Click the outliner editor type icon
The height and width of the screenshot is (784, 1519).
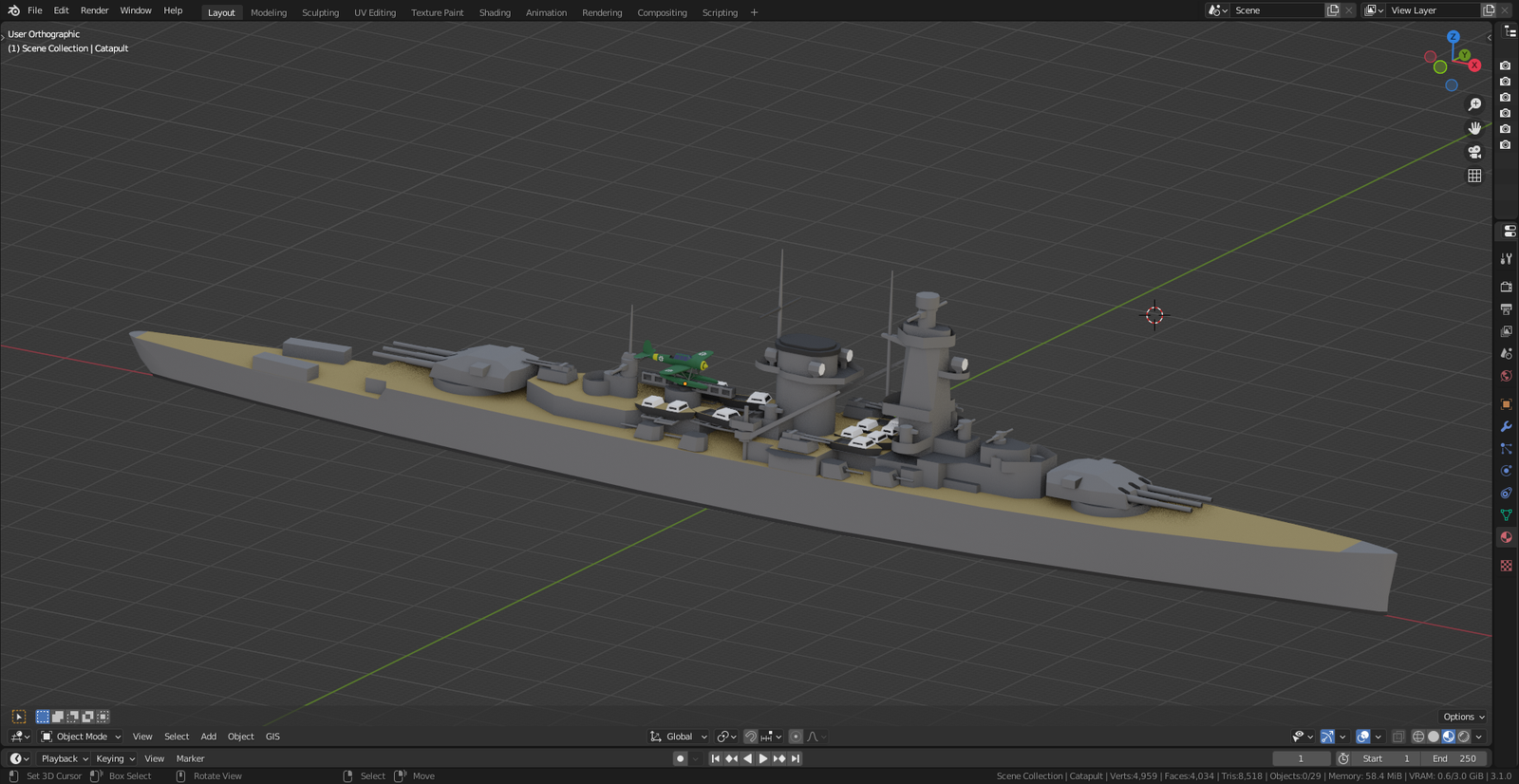point(1510,32)
